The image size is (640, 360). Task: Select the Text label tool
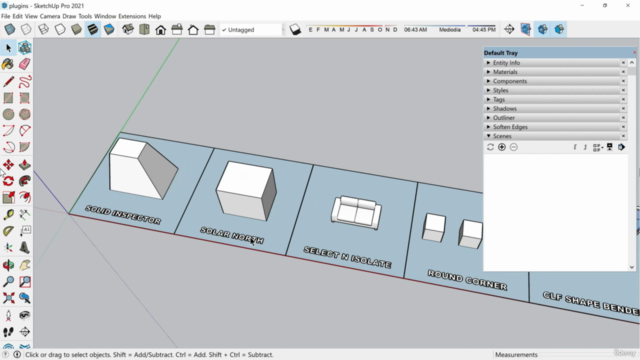24,231
